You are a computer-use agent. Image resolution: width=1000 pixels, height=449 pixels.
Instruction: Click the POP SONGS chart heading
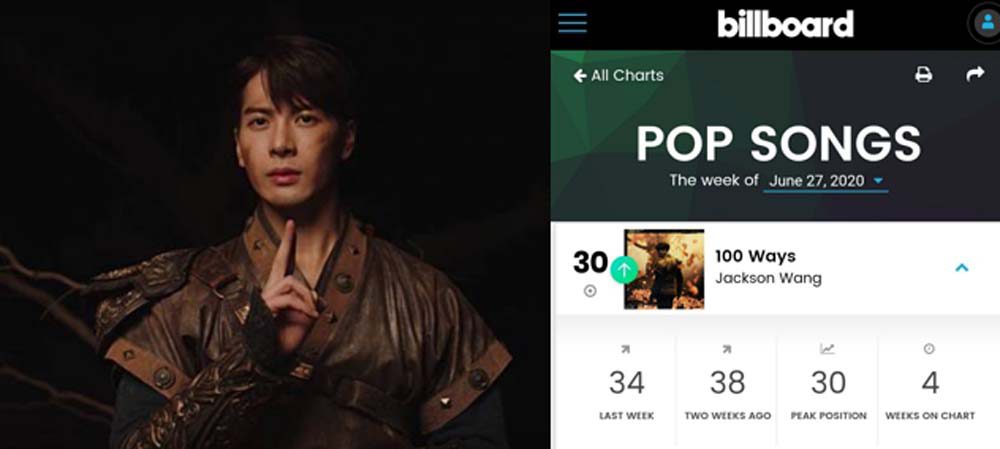(x=779, y=144)
